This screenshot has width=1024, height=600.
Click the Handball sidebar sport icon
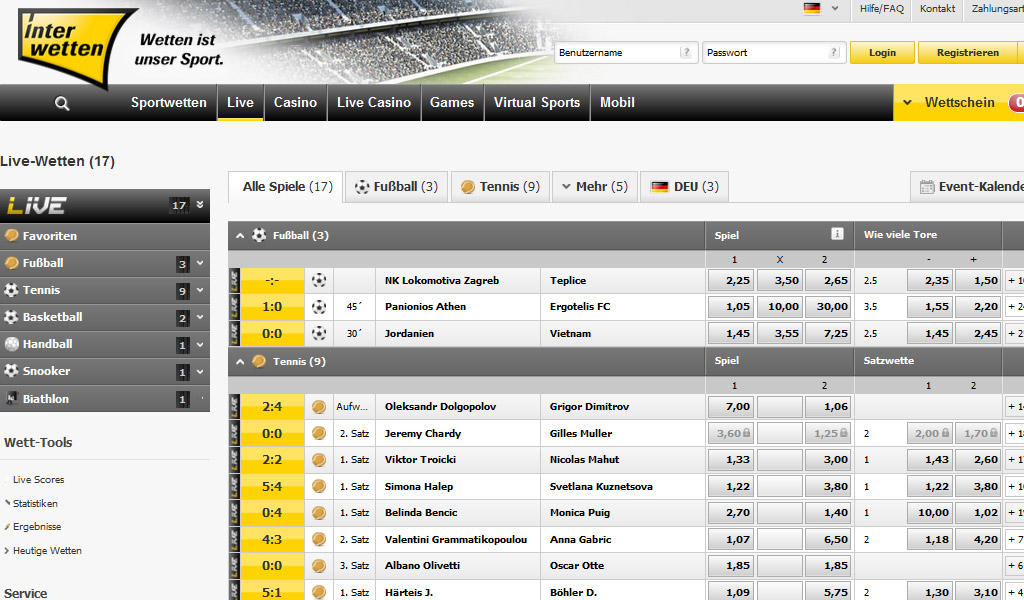coord(11,344)
